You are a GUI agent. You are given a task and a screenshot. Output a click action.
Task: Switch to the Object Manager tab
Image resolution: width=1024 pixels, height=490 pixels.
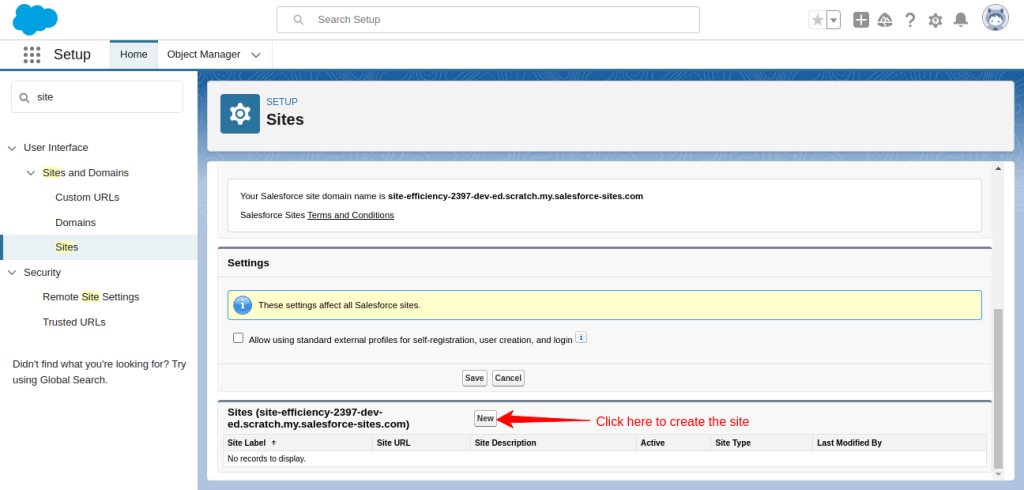coord(204,54)
